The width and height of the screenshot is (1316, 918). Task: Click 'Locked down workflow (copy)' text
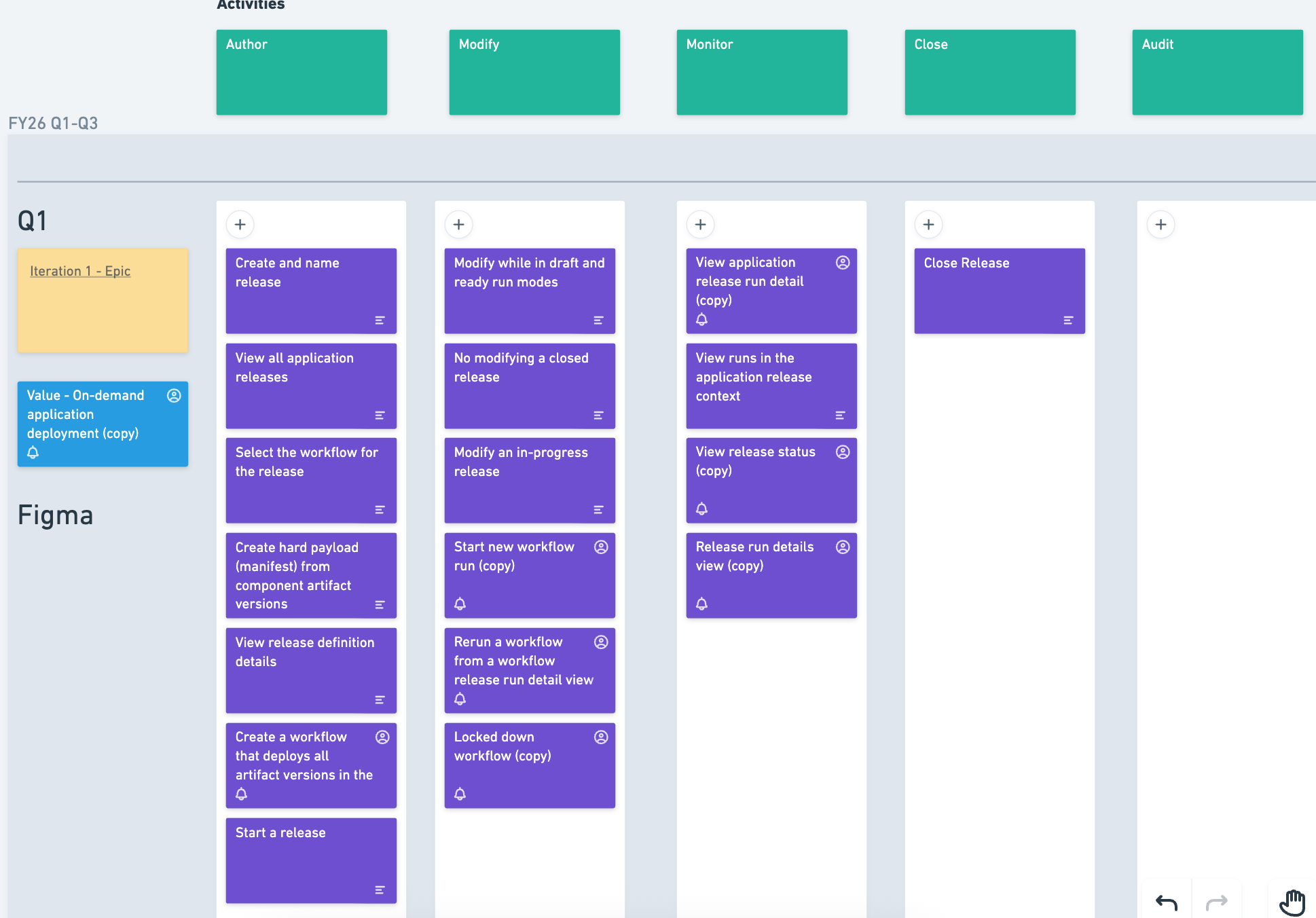502,746
